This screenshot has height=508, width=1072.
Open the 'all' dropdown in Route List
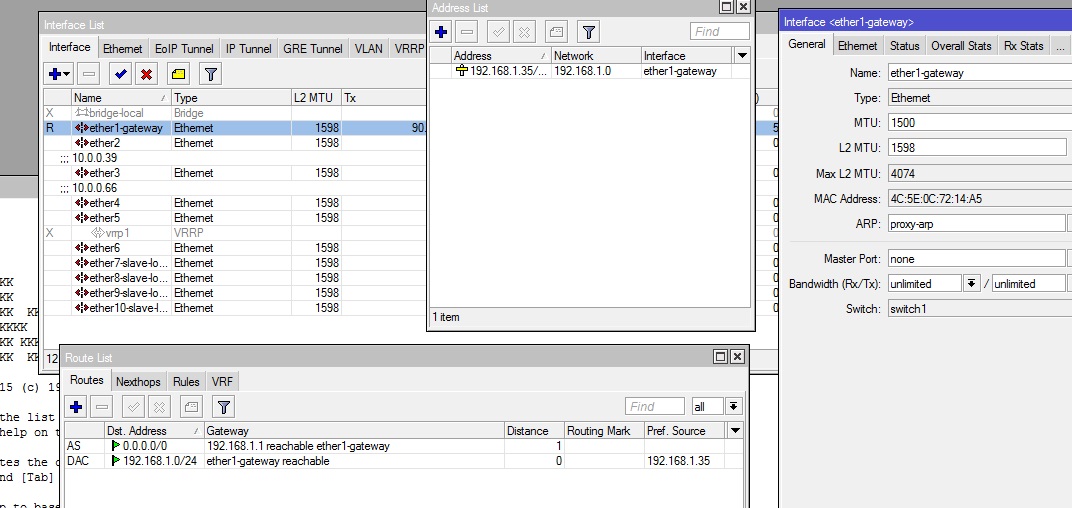click(734, 406)
